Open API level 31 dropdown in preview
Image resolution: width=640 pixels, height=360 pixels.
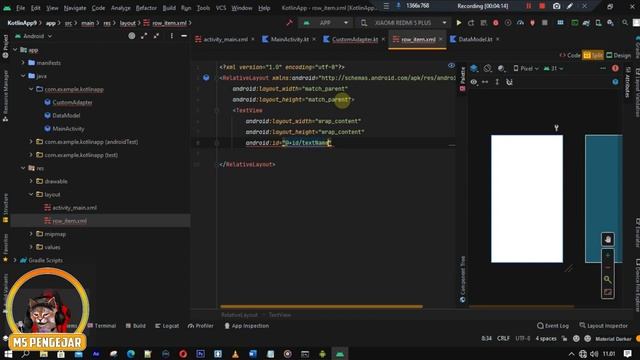click(553, 69)
